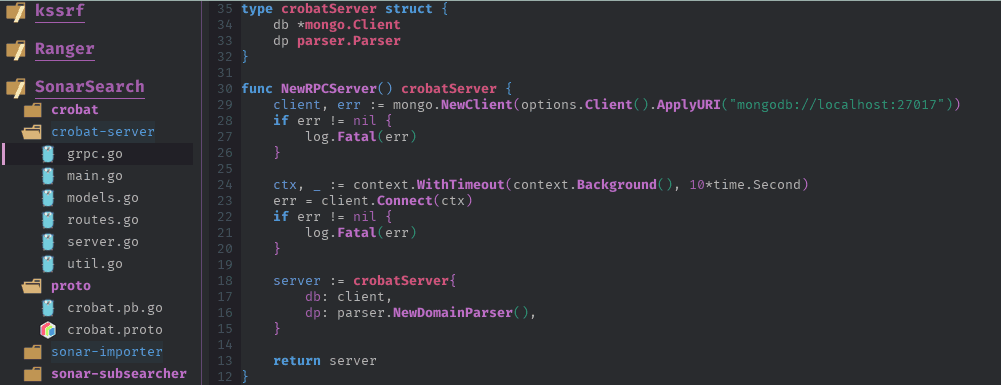
Task: Click log.Fatal(err) on line 27
Action: coord(361,137)
